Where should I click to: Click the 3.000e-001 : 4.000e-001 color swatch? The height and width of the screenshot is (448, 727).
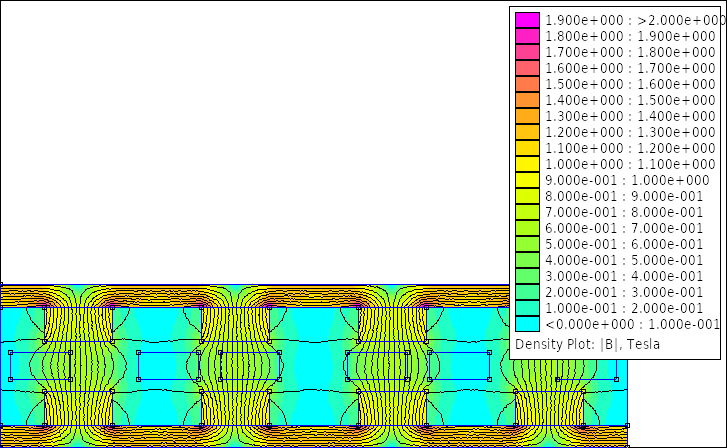pyautogui.click(x=527, y=276)
